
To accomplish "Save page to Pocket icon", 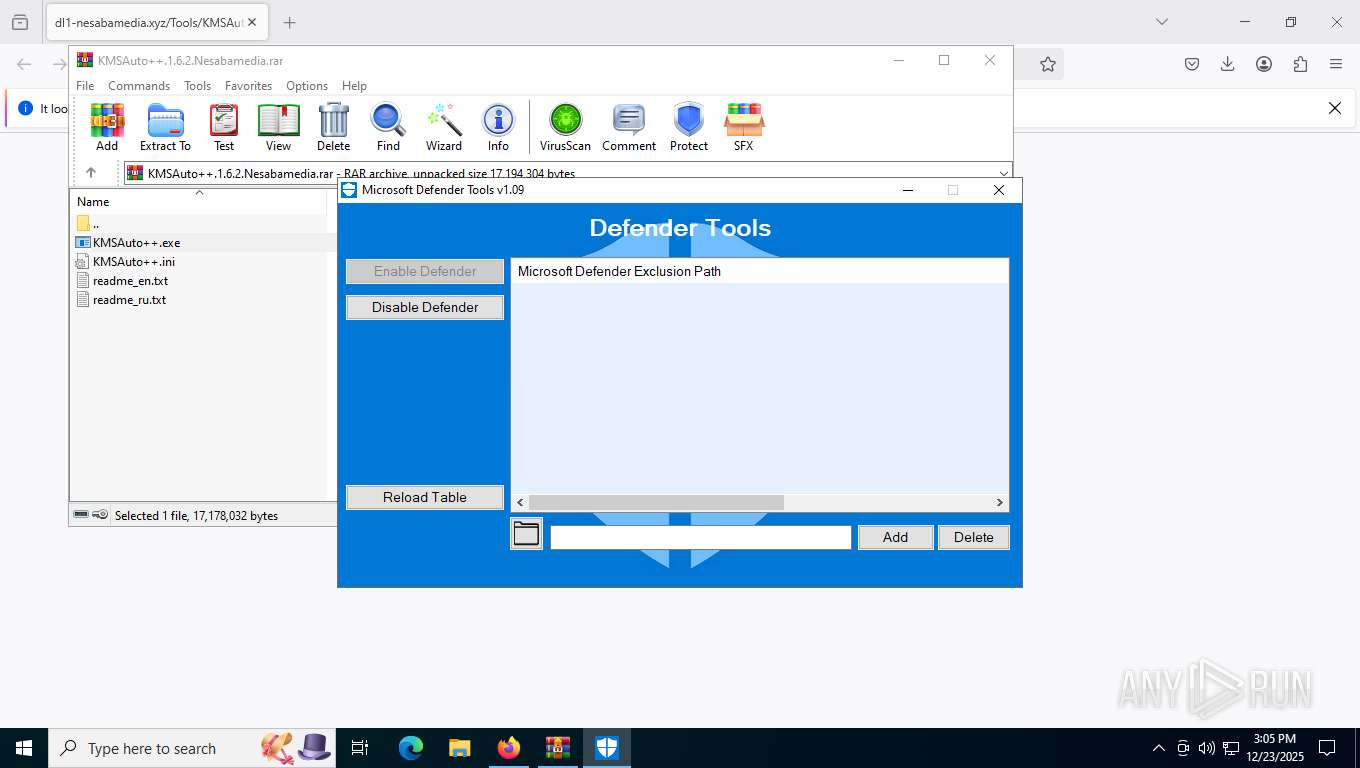I will tap(1192, 64).
